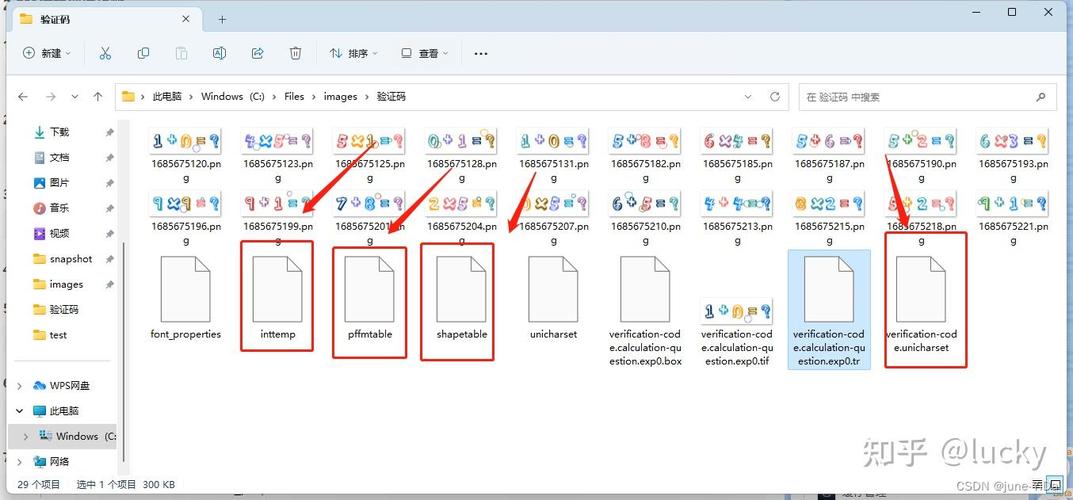Click the Rename icon in toolbar
The width and height of the screenshot is (1073, 500).
click(219, 53)
